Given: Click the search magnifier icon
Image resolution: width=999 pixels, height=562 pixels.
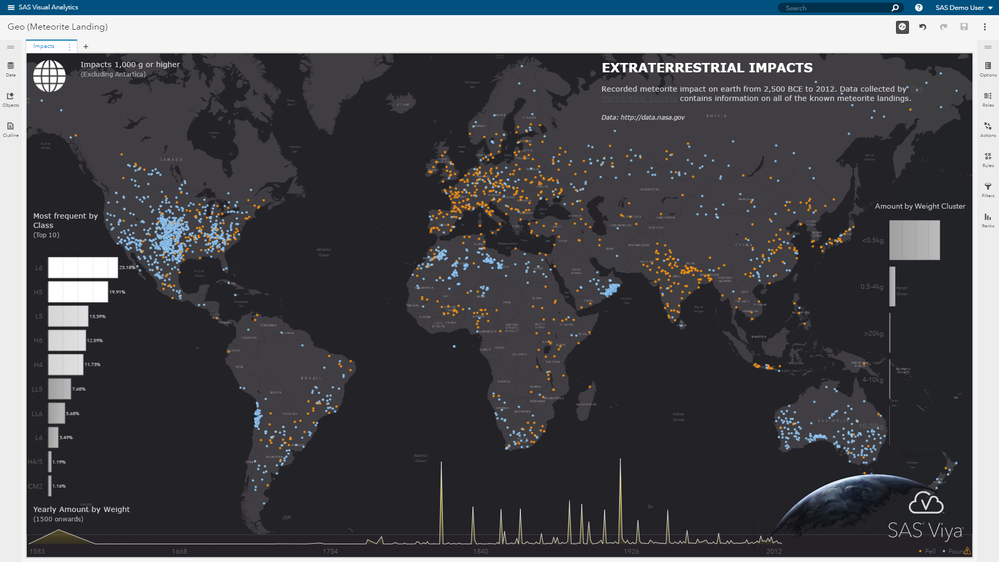Looking at the screenshot, I should coord(895,8).
